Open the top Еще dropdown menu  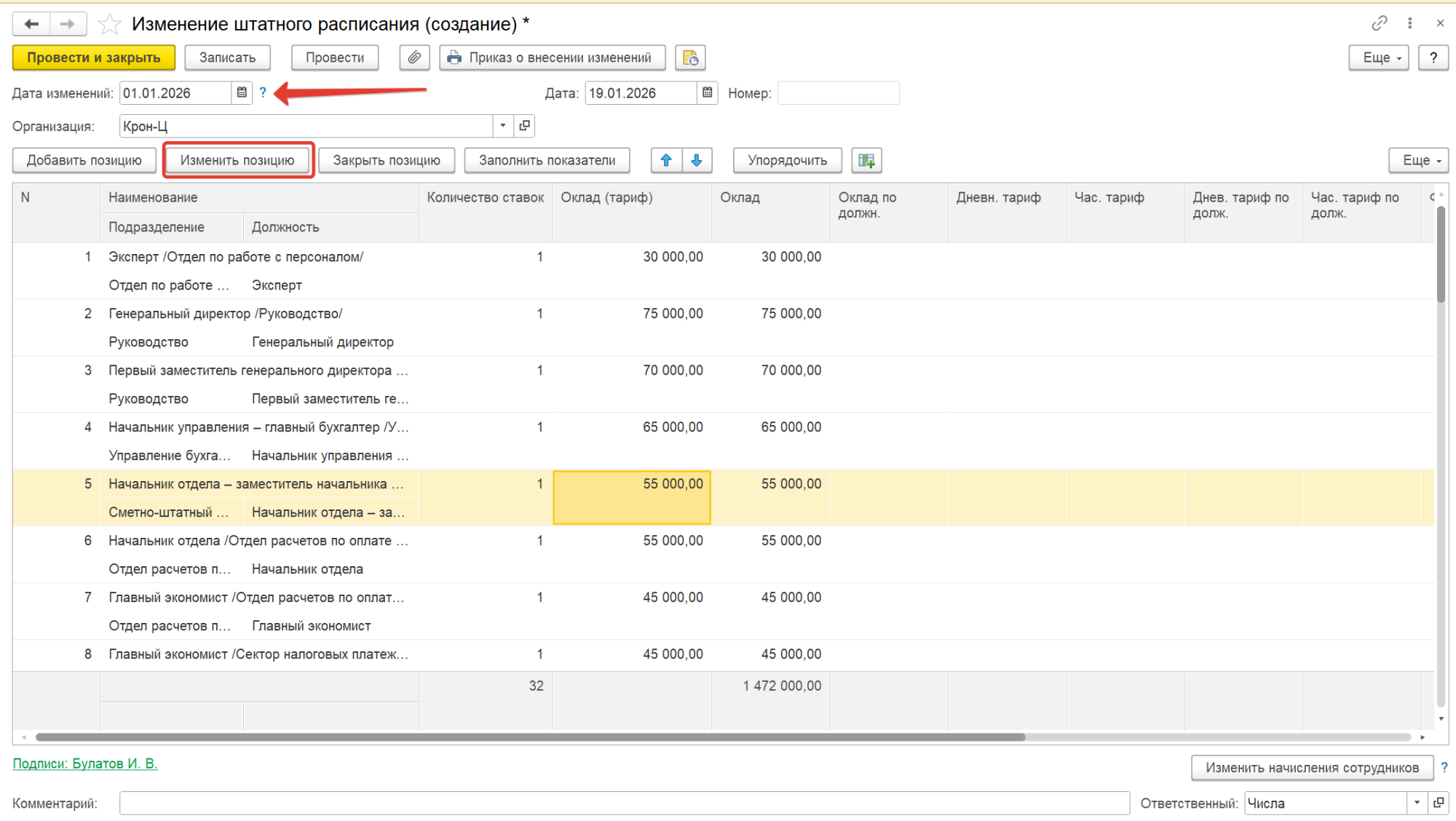tap(1378, 57)
